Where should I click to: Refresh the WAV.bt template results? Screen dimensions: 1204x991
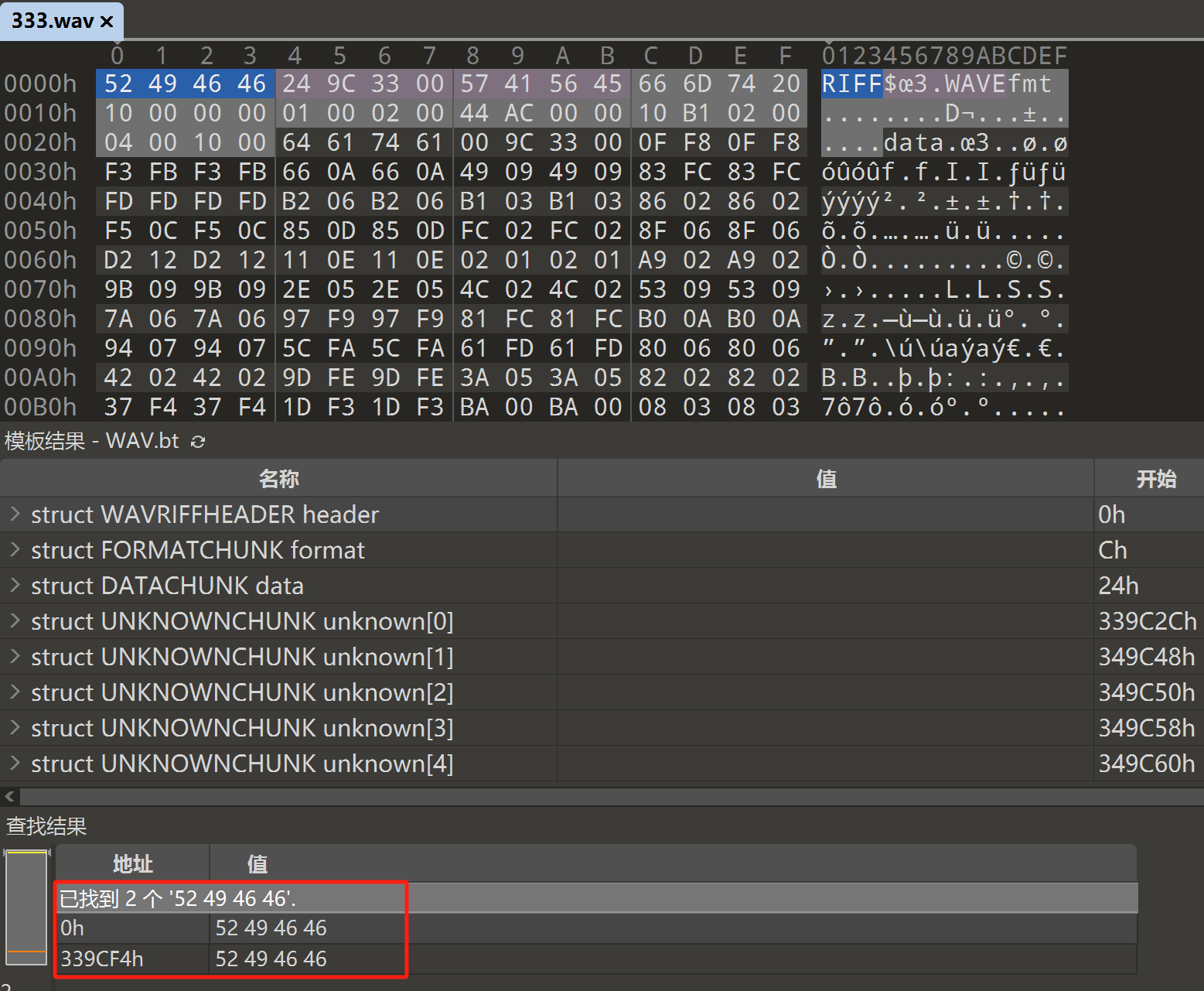point(198,442)
